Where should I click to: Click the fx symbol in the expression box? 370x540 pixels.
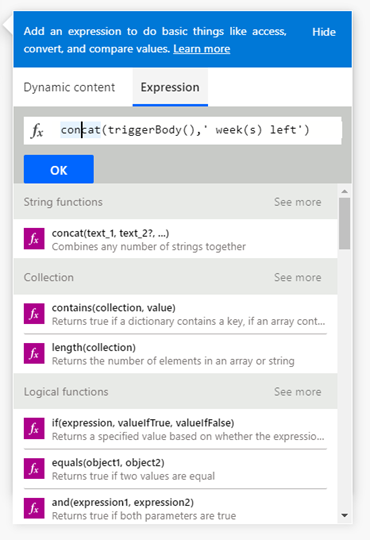coord(37,131)
